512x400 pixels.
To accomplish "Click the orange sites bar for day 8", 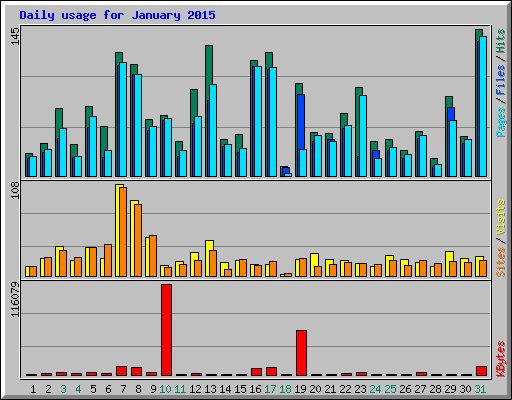I will tap(138, 240).
